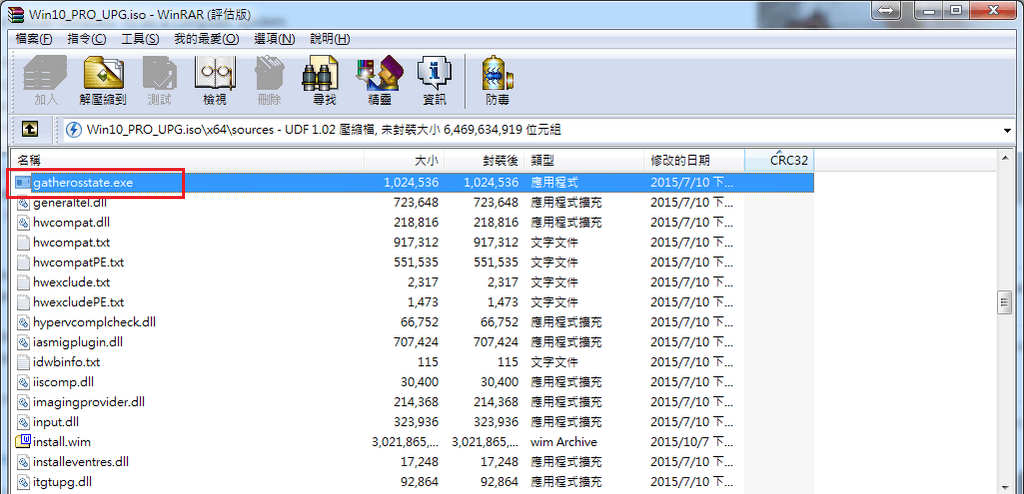The width and height of the screenshot is (1024, 494).
Task: Sort by Type (類型) column header
Action: pyautogui.click(x=584, y=161)
